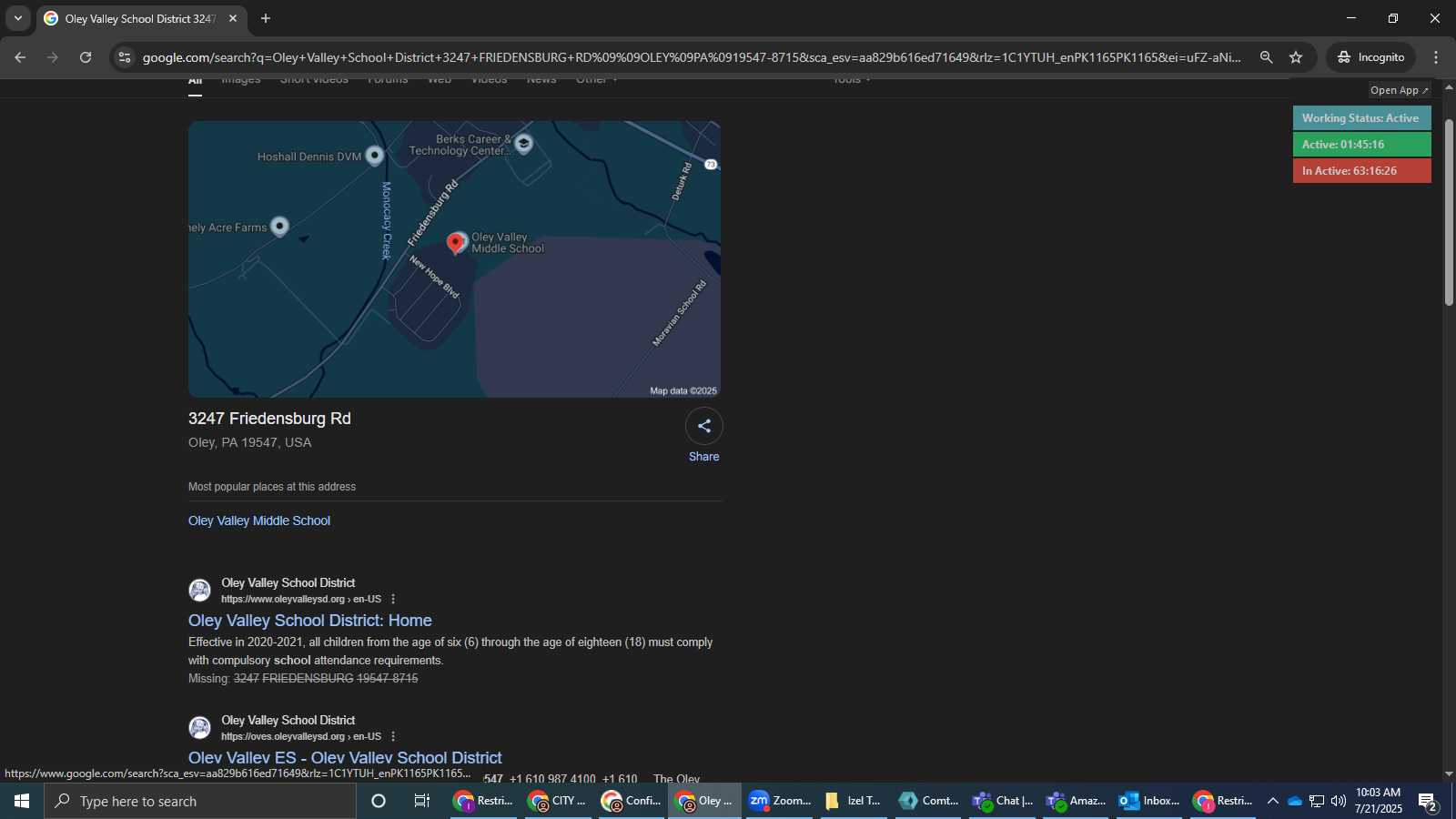Show hidden system tray icons
The height and width of the screenshot is (819, 1456).
tap(1272, 801)
